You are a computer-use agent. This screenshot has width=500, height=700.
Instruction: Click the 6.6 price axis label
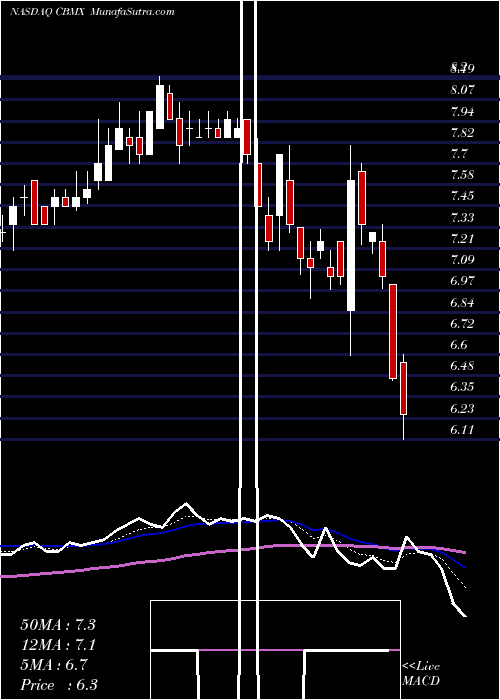(459, 345)
